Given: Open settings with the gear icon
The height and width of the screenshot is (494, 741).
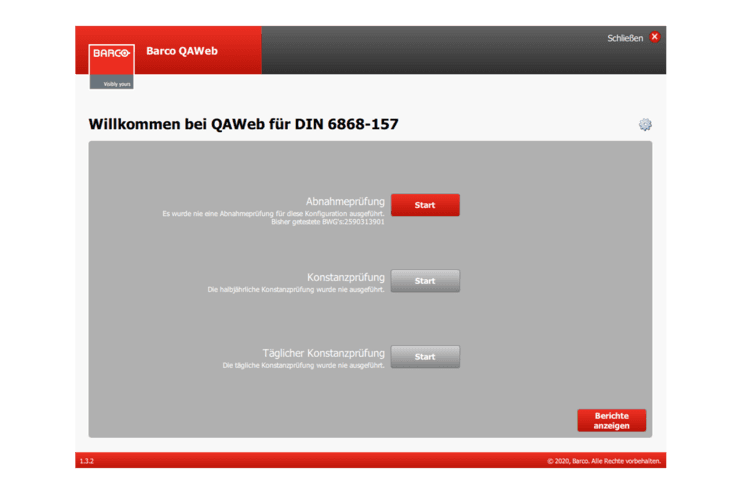Looking at the screenshot, I should click(645, 125).
